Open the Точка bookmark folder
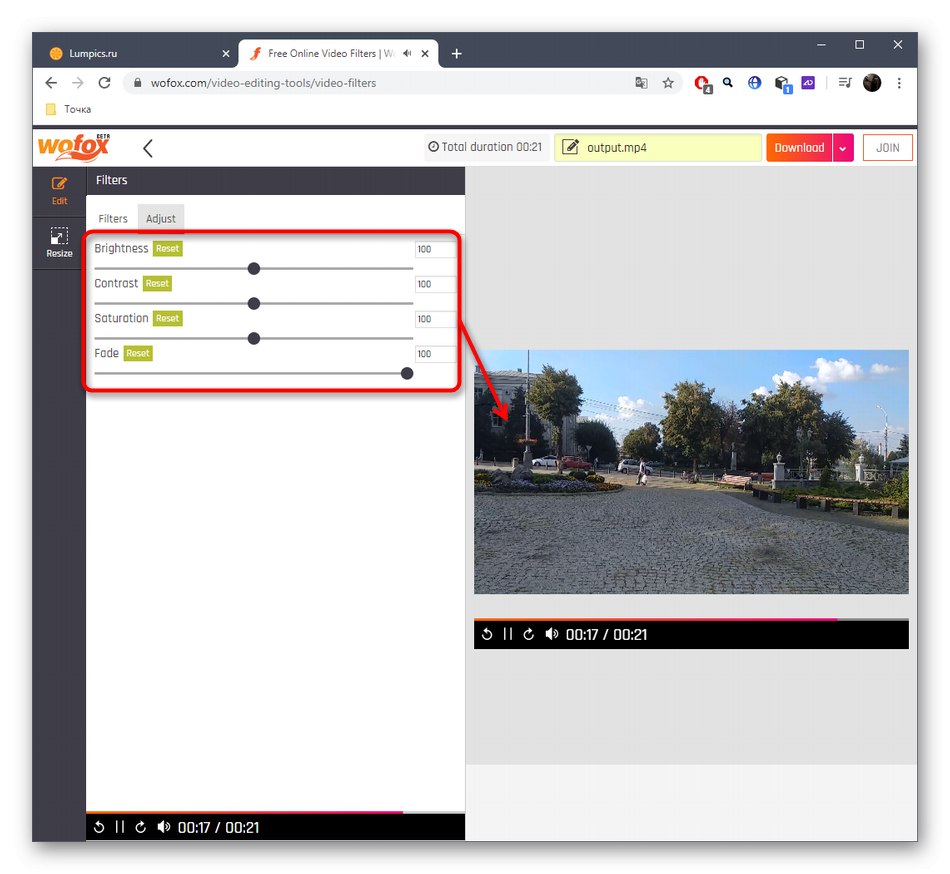The width and height of the screenshot is (950, 874). (68, 109)
